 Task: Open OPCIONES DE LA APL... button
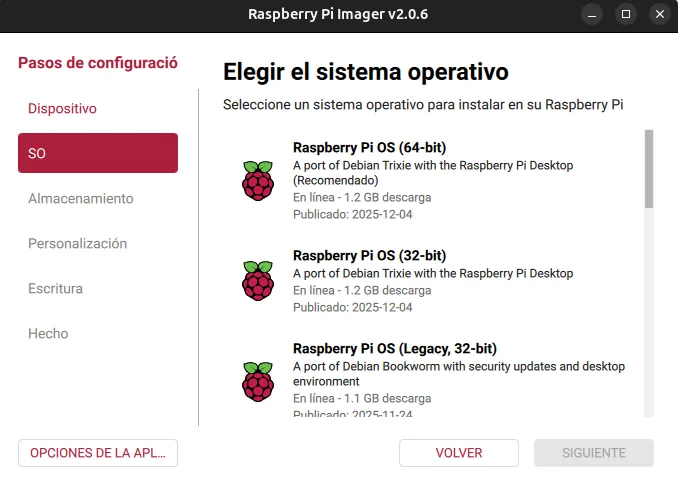click(98, 453)
